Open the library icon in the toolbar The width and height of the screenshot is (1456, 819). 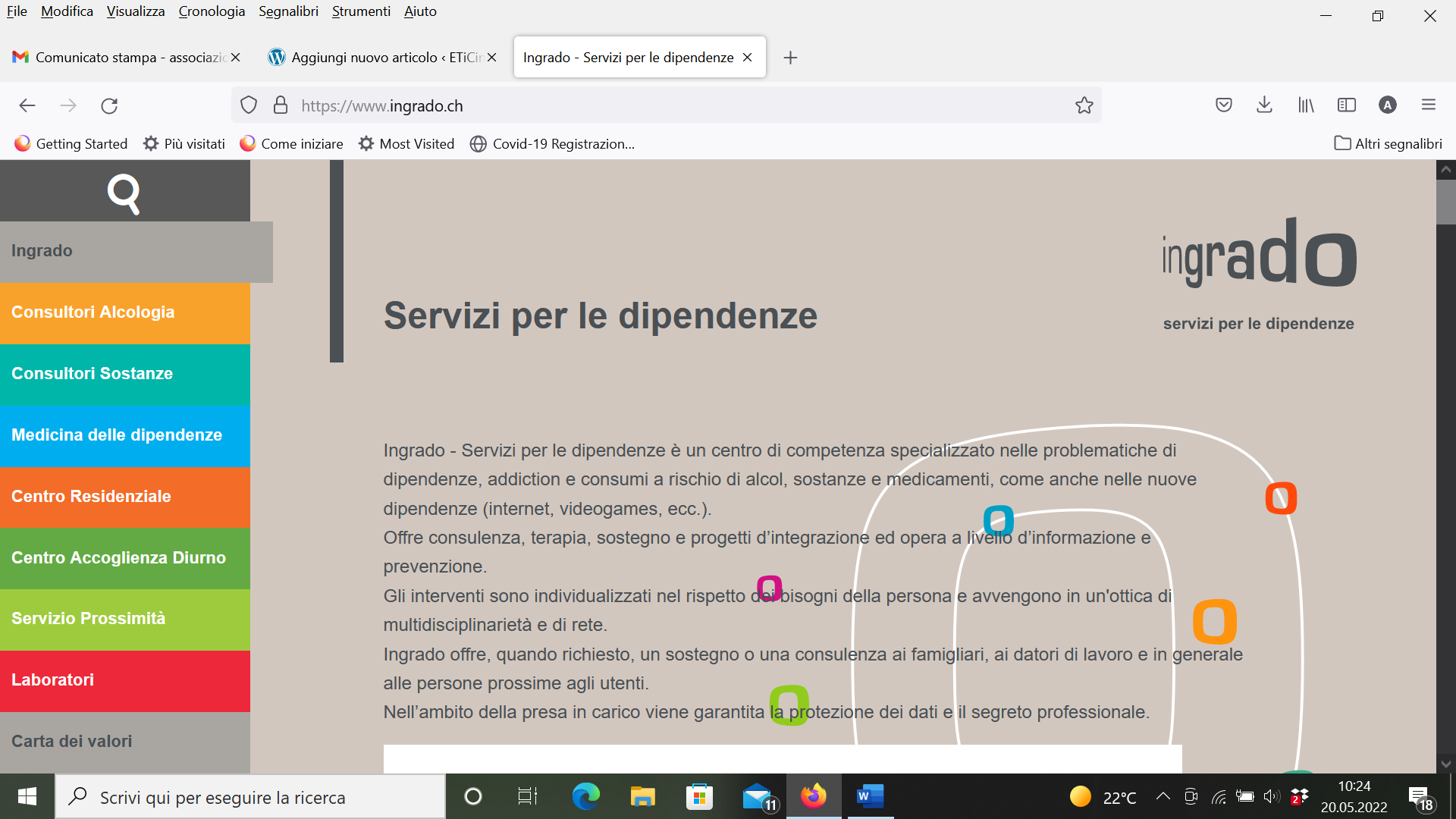[x=1306, y=105]
